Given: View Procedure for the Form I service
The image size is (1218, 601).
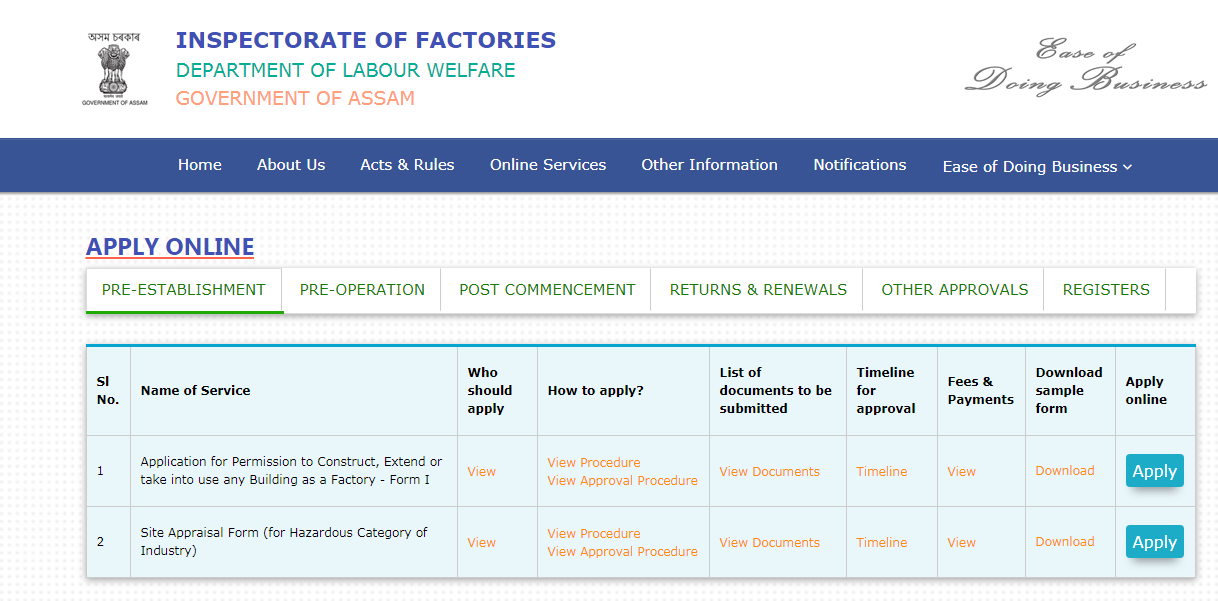Looking at the screenshot, I should [592, 462].
